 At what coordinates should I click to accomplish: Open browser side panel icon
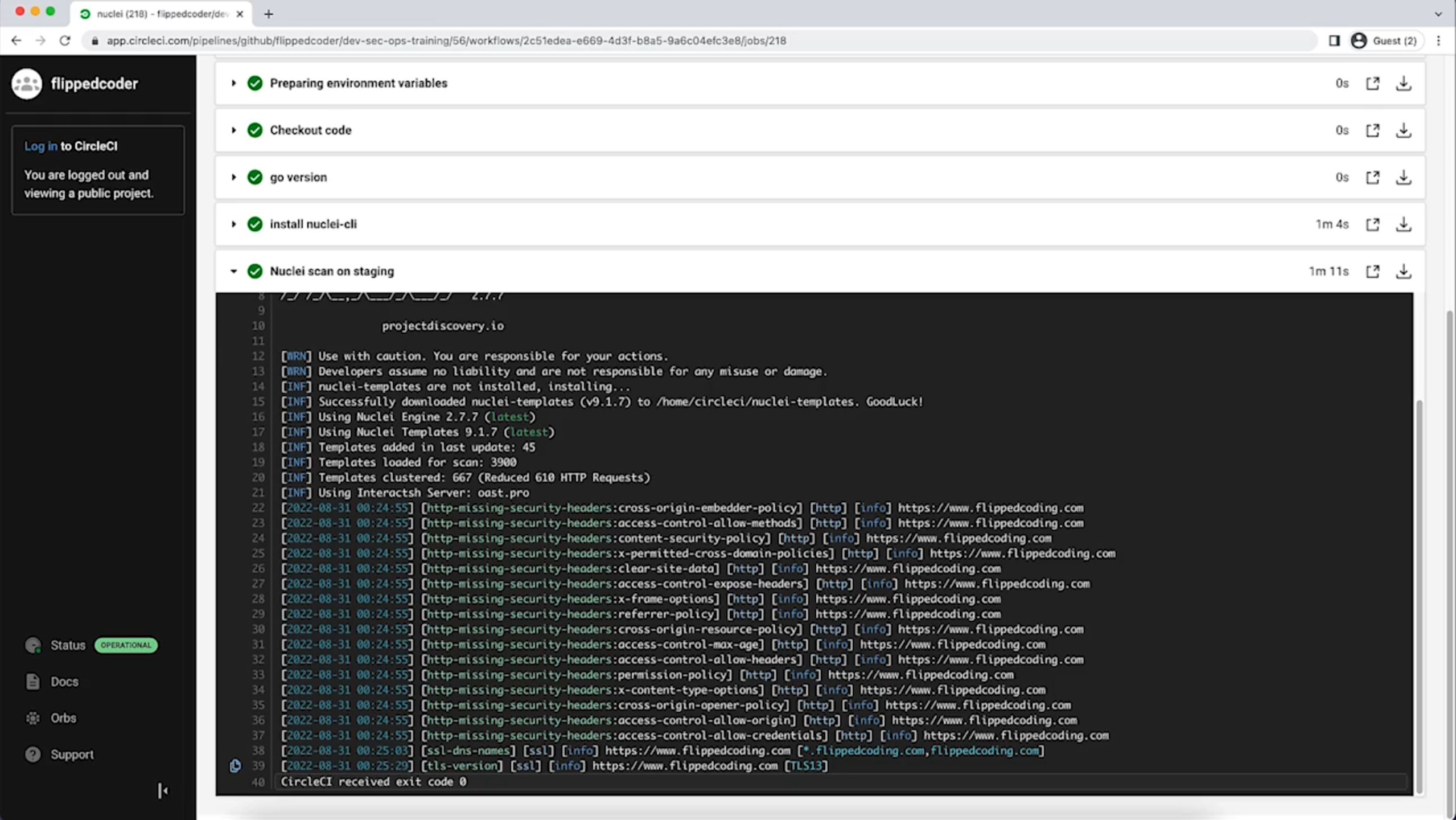click(x=1334, y=40)
